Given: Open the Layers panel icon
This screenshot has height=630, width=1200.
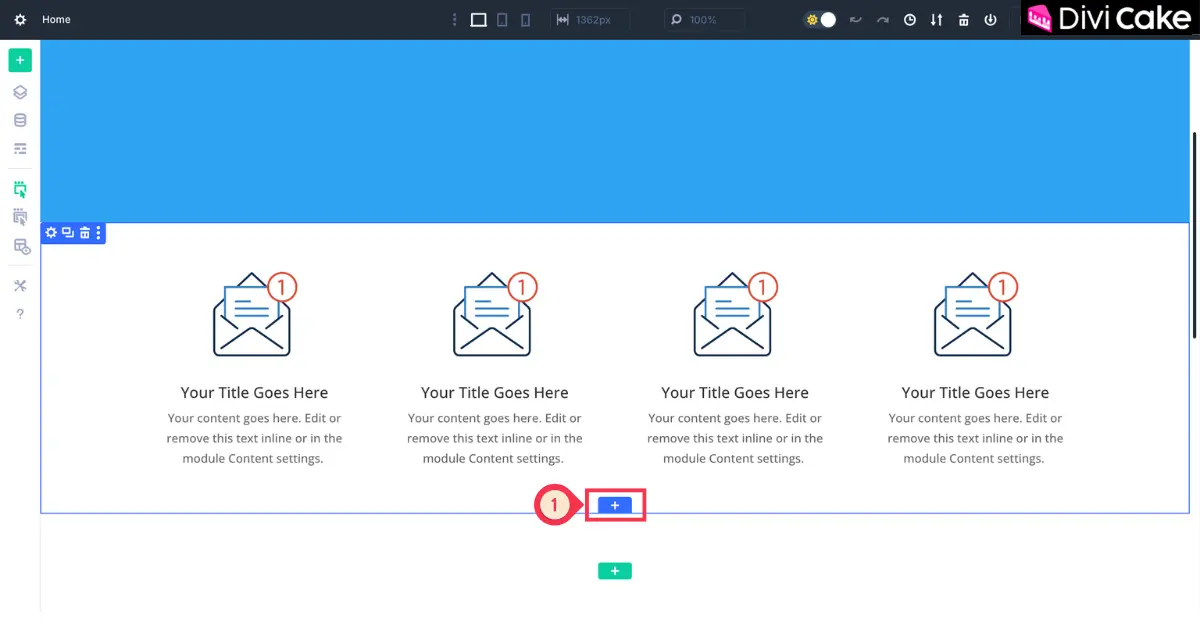Looking at the screenshot, I should pyautogui.click(x=20, y=92).
